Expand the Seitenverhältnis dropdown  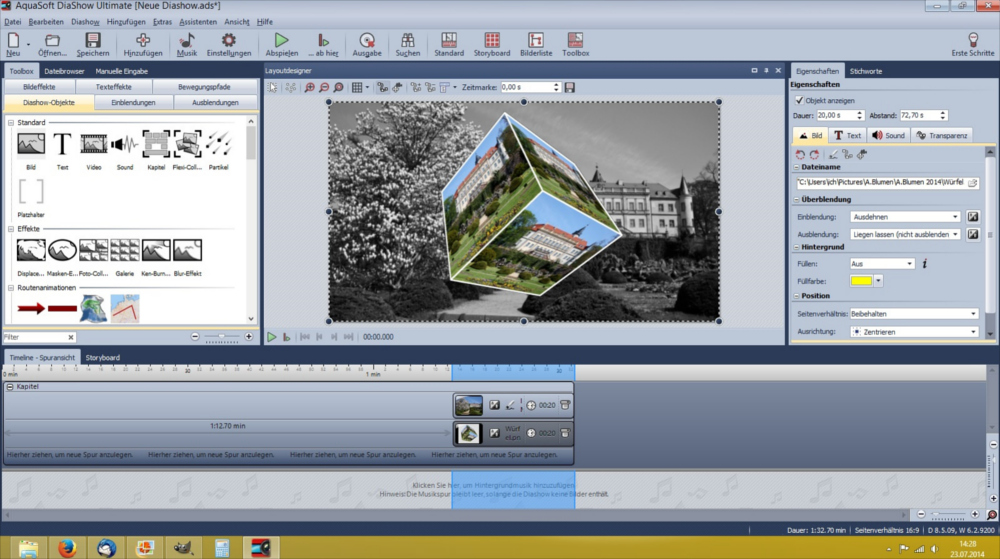pyautogui.click(x=973, y=314)
